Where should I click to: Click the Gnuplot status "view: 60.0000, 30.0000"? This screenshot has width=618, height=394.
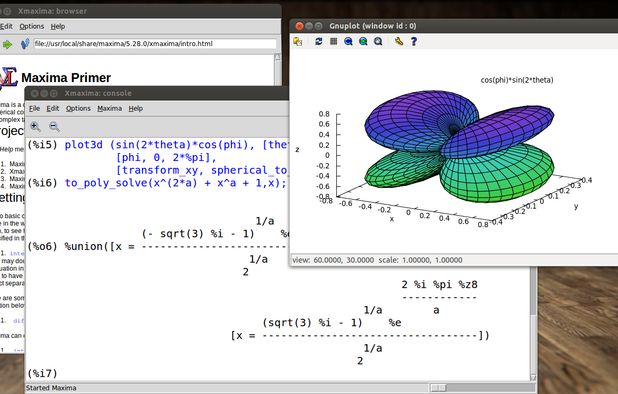333,260
